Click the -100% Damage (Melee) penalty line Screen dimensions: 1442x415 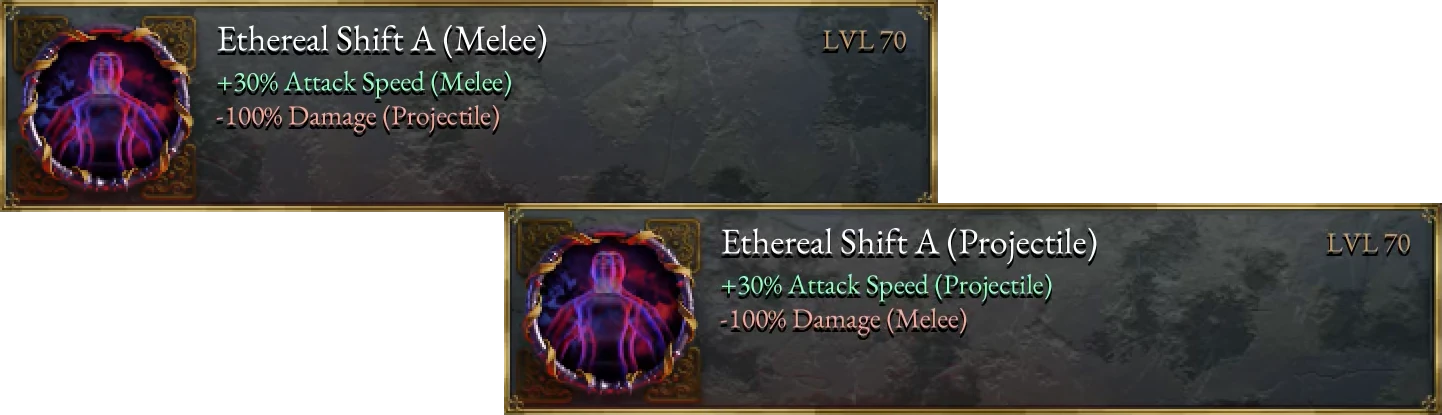click(843, 321)
